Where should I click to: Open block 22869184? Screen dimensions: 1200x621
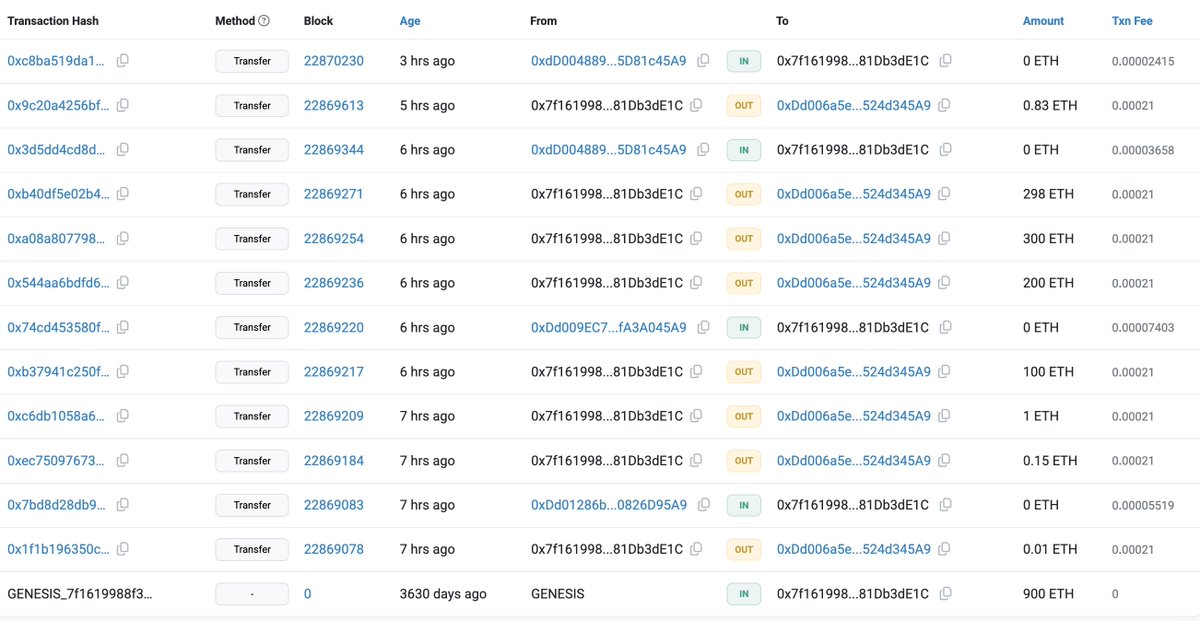334,461
